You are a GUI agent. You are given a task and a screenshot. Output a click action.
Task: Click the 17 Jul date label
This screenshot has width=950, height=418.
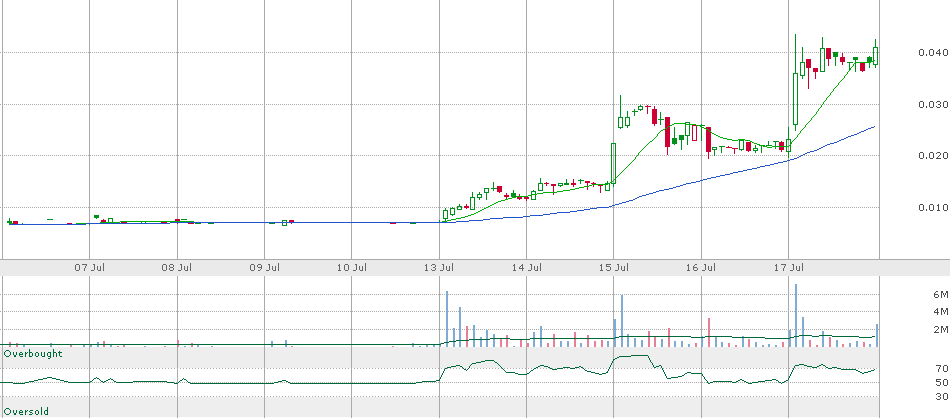pyautogui.click(x=789, y=267)
